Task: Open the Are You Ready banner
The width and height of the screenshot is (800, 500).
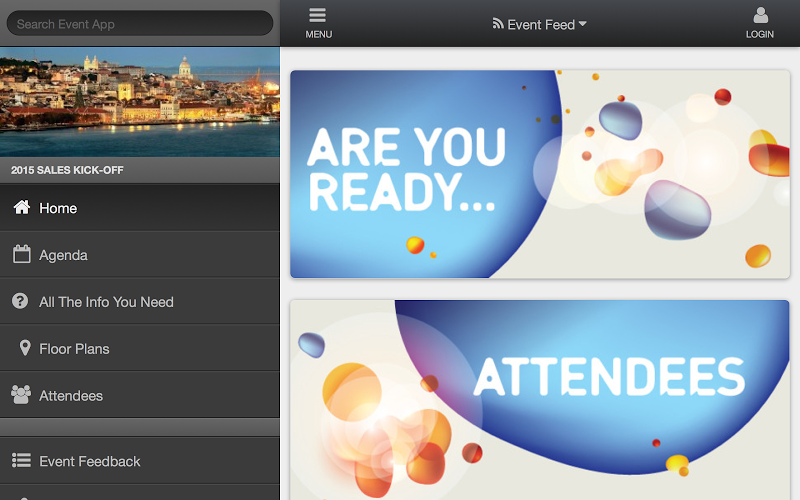Action: point(540,174)
